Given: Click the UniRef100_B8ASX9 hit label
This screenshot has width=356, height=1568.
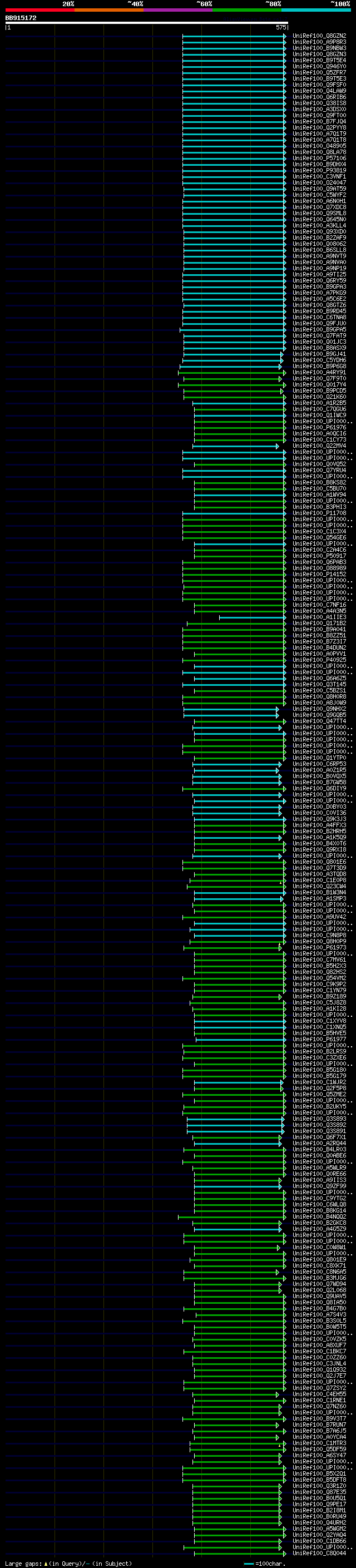Looking at the screenshot, I should point(319,348).
